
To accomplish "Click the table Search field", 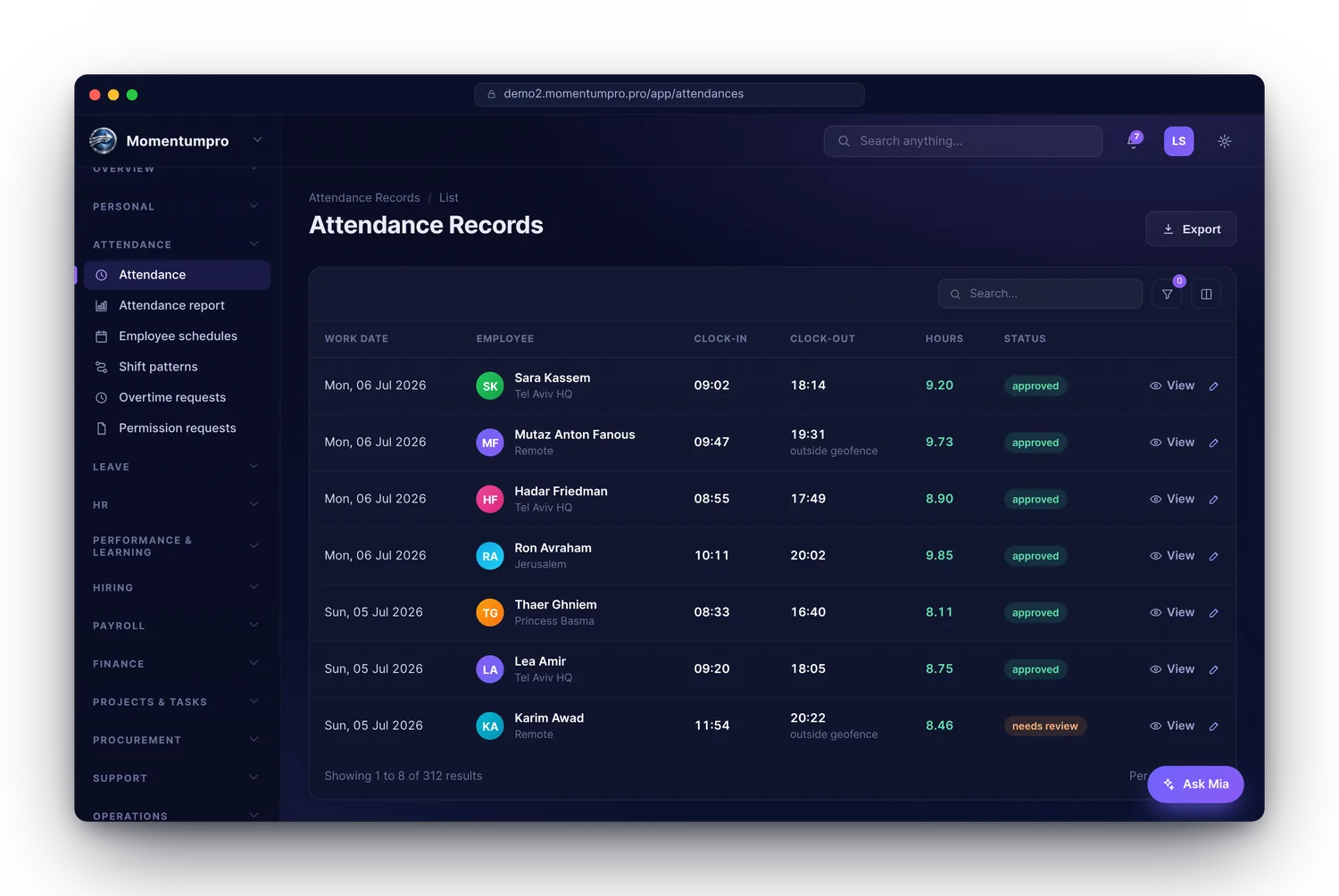I will 1040,294.
